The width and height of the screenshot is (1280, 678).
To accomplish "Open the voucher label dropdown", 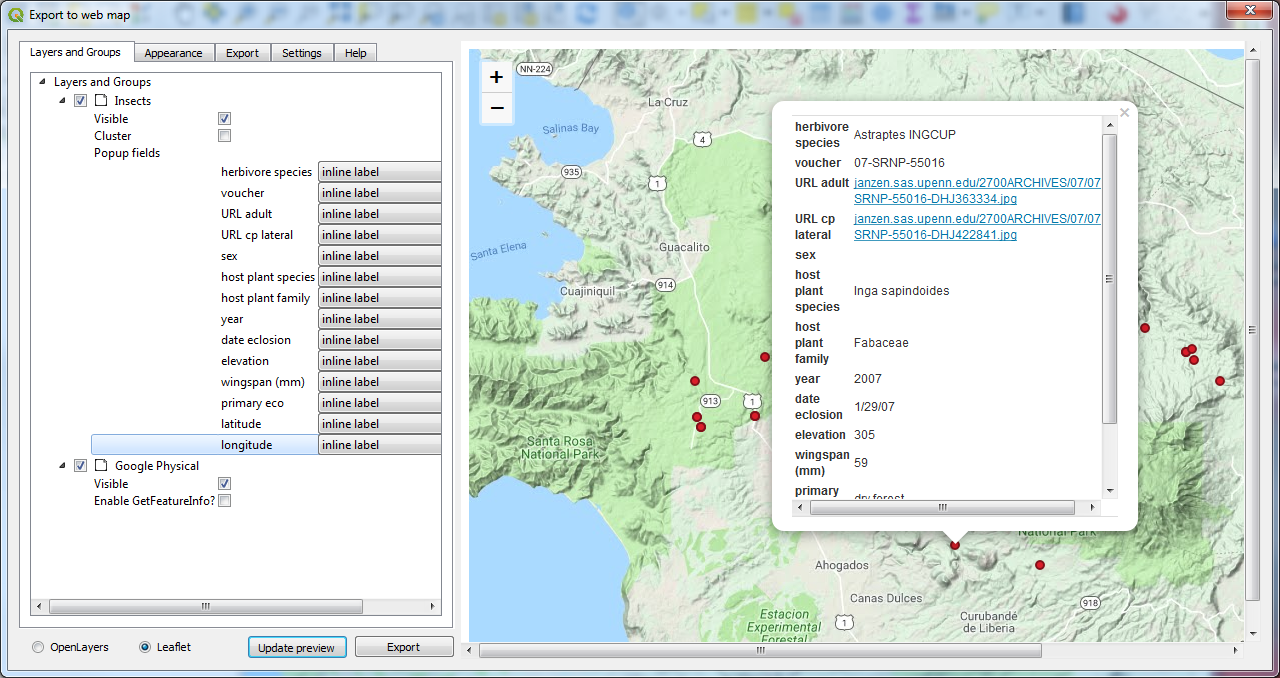I will pyautogui.click(x=379, y=193).
